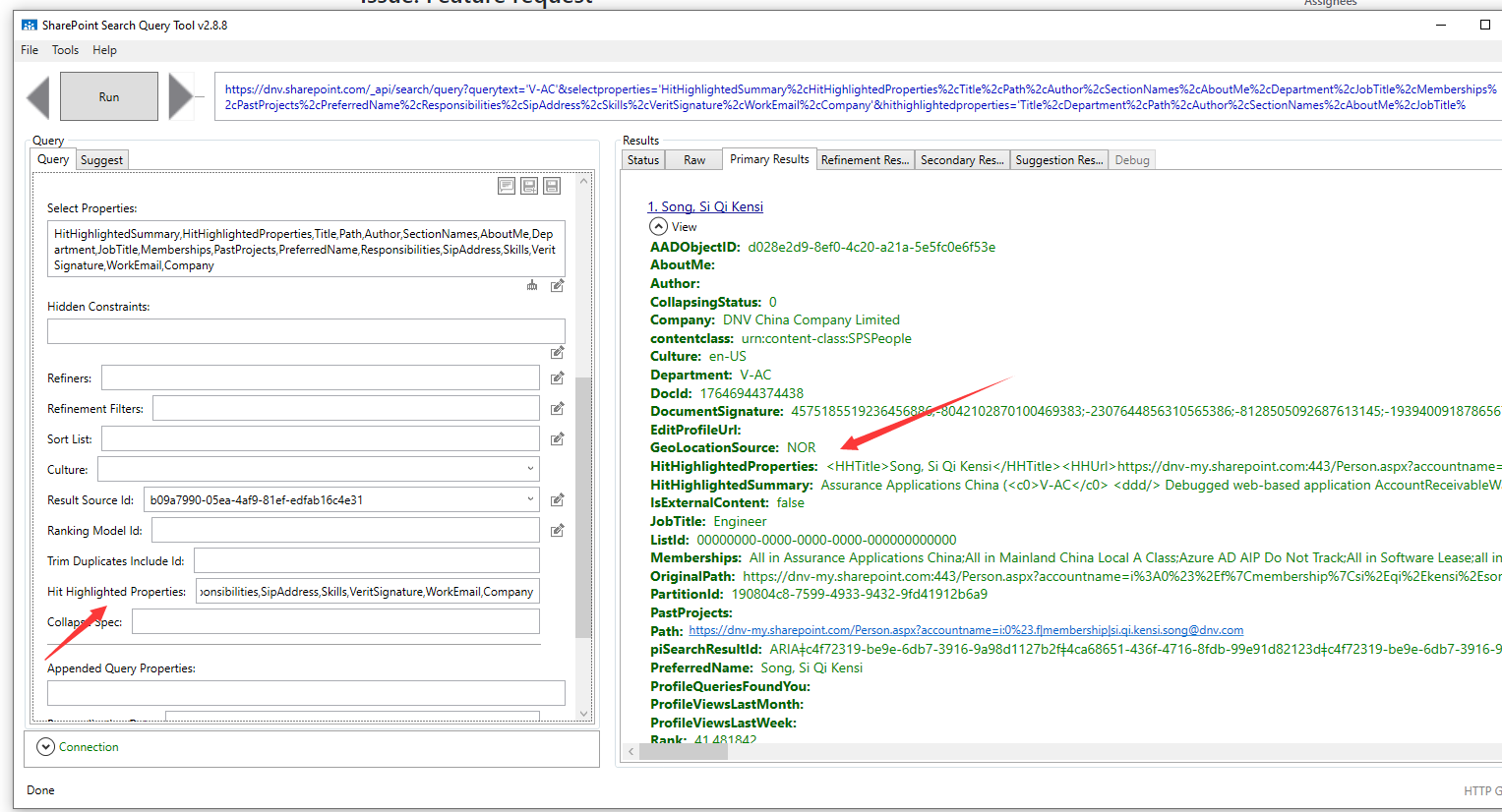Viewport: 1502px width, 812px height.
Task: Click the save query icon
Action: pyautogui.click(x=551, y=186)
